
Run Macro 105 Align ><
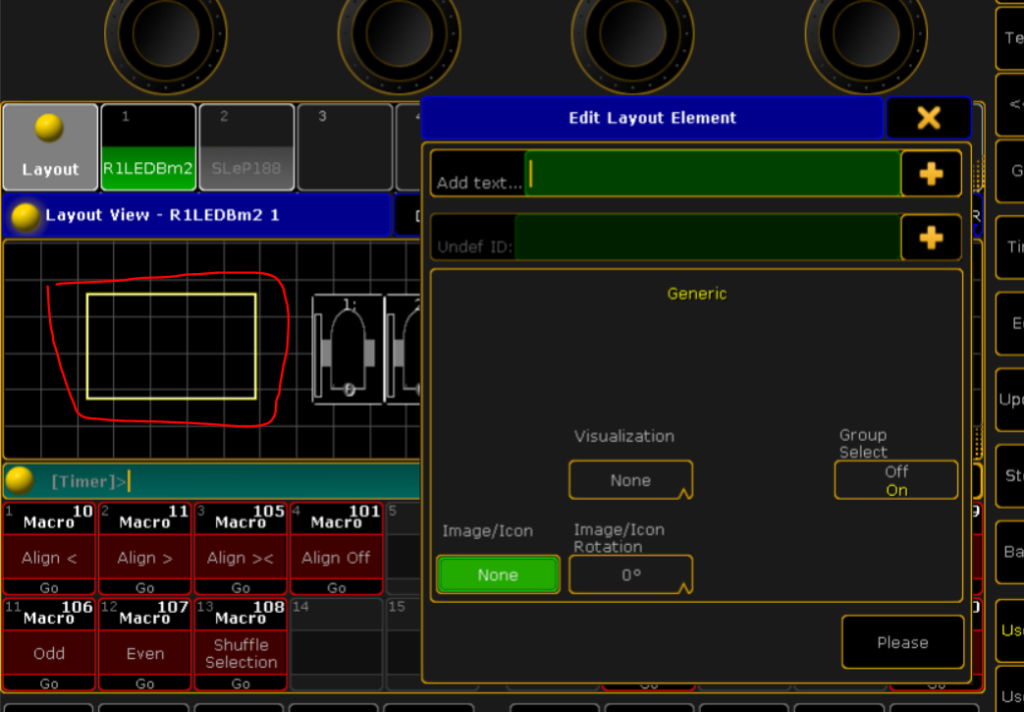coord(240,549)
